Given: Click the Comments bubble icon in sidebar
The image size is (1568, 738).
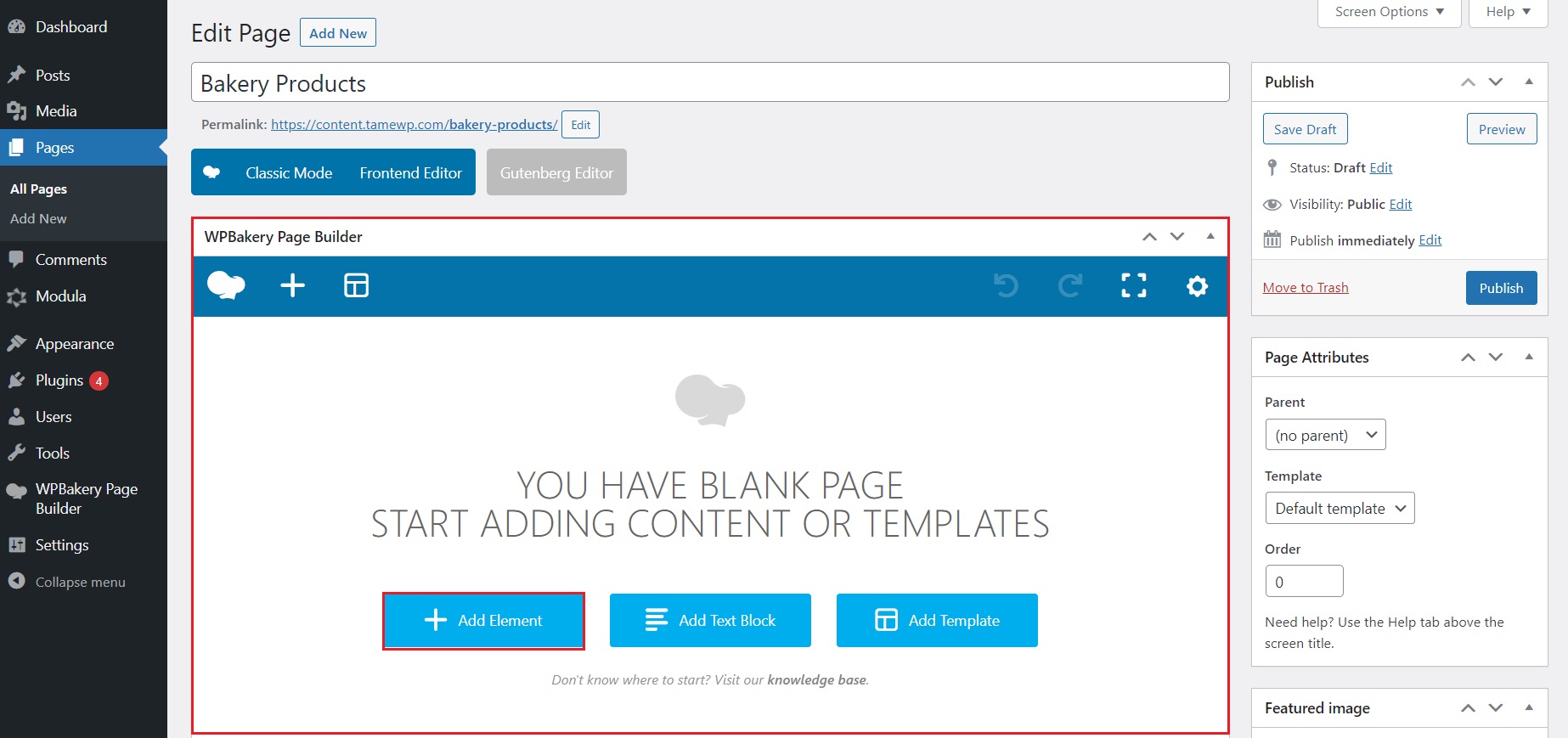Looking at the screenshot, I should pyautogui.click(x=16, y=259).
